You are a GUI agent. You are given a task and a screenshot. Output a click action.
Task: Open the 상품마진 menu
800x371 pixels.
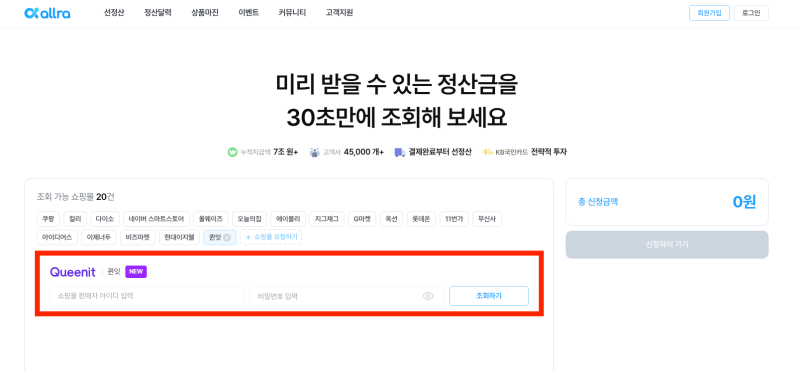[205, 13]
